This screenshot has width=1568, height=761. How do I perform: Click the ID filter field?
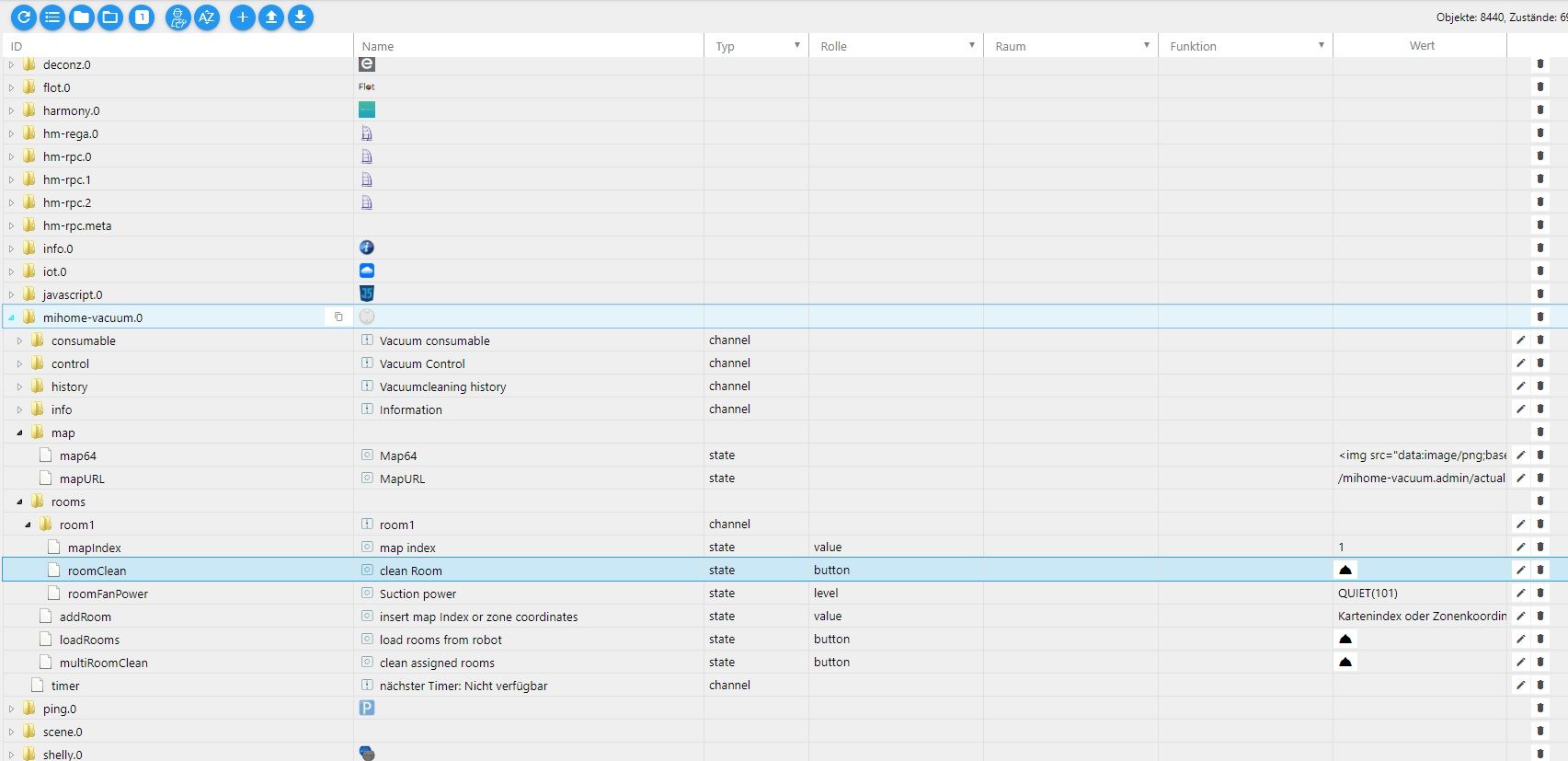tap(178, 46)
